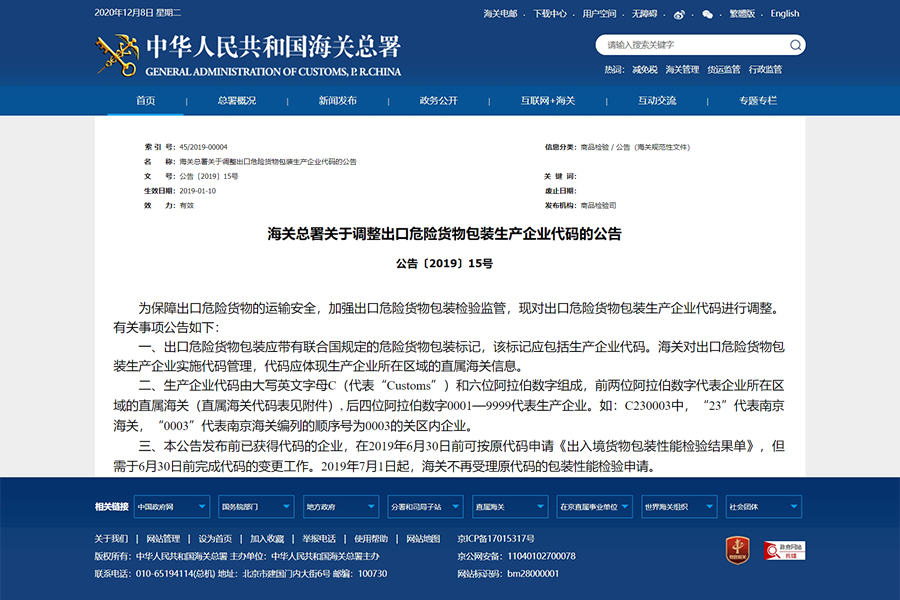This screenshot has width=900, height=600.
Task: Open the 中国政府网 dropdown
Action: coord(172,506)
